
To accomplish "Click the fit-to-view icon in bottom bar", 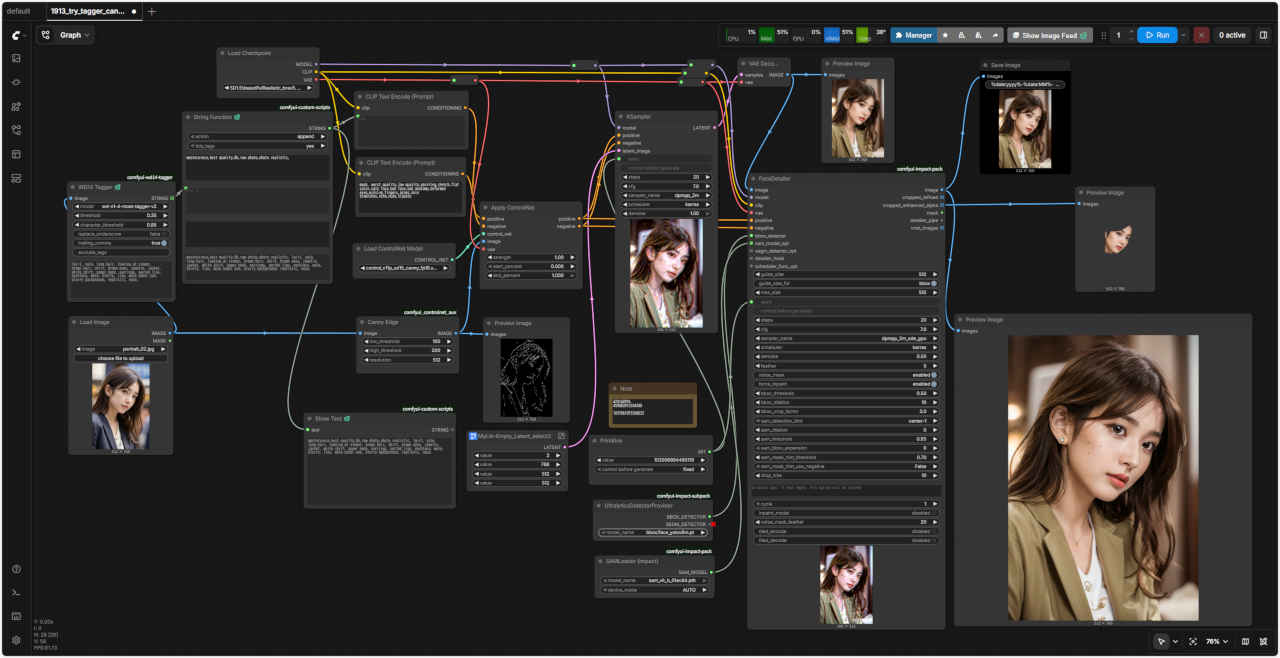I will point(1192,641).
